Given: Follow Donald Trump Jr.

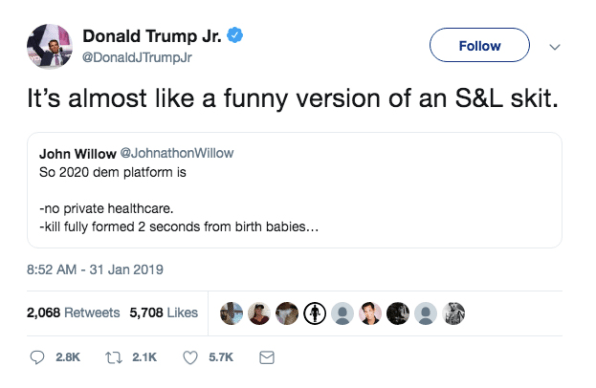Looking at the screenshot, I should [x=479, y=45].
